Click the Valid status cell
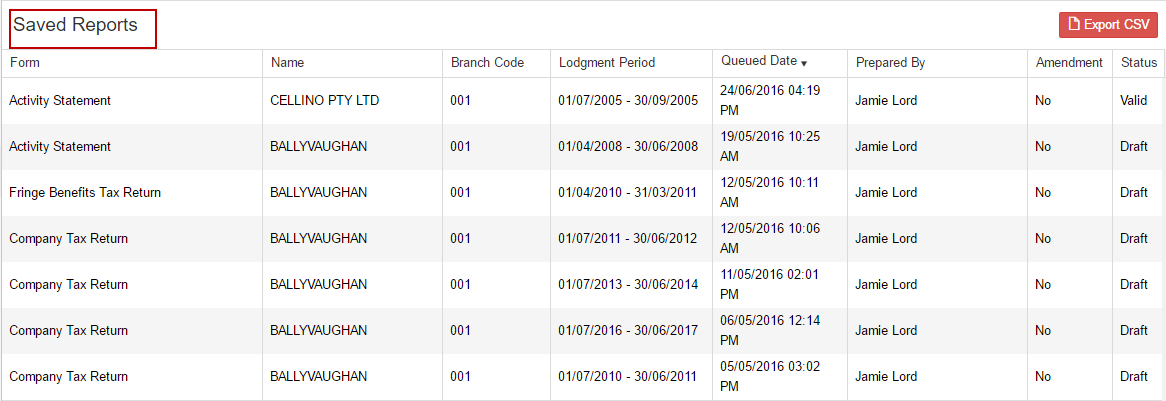This screenshot has width=1166, height=401. pyautogui.click(x=1133, y=100)
